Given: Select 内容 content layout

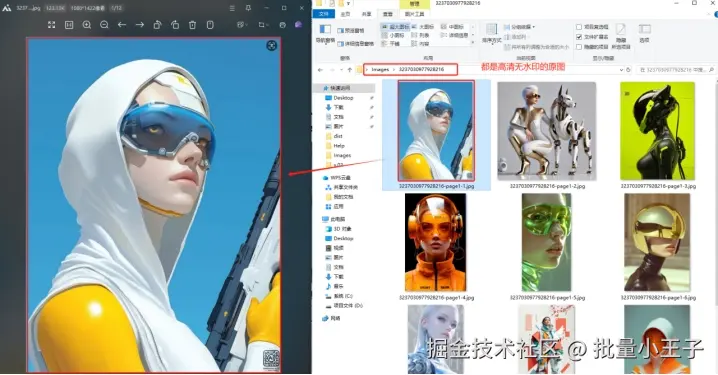Looking at the screenshot, I should click(420, 43).
